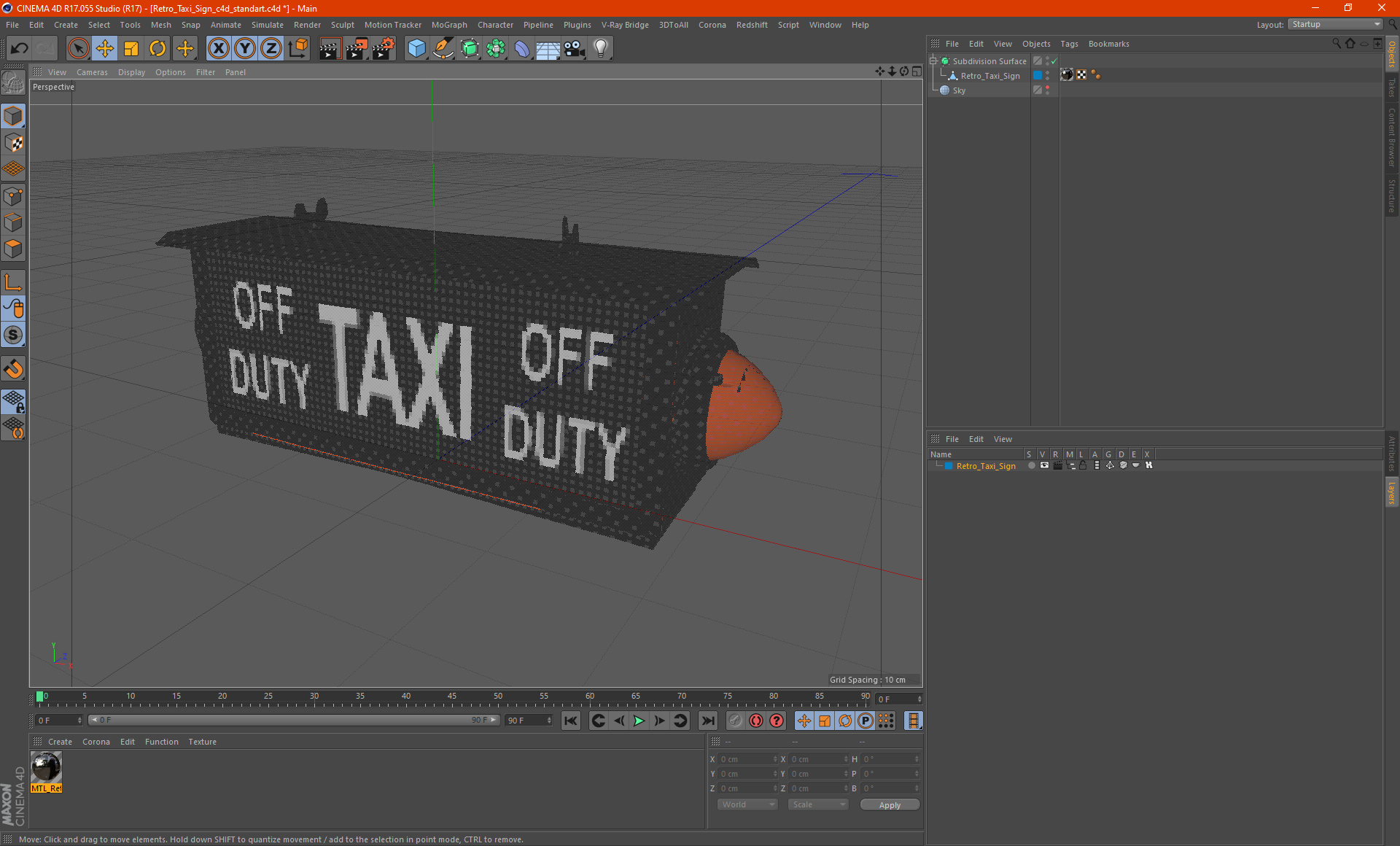Image resolution: width=1400 pixels, height=846 pixels.
Task: Open the MoGraph menu
Action: click(x=449, y=25)
